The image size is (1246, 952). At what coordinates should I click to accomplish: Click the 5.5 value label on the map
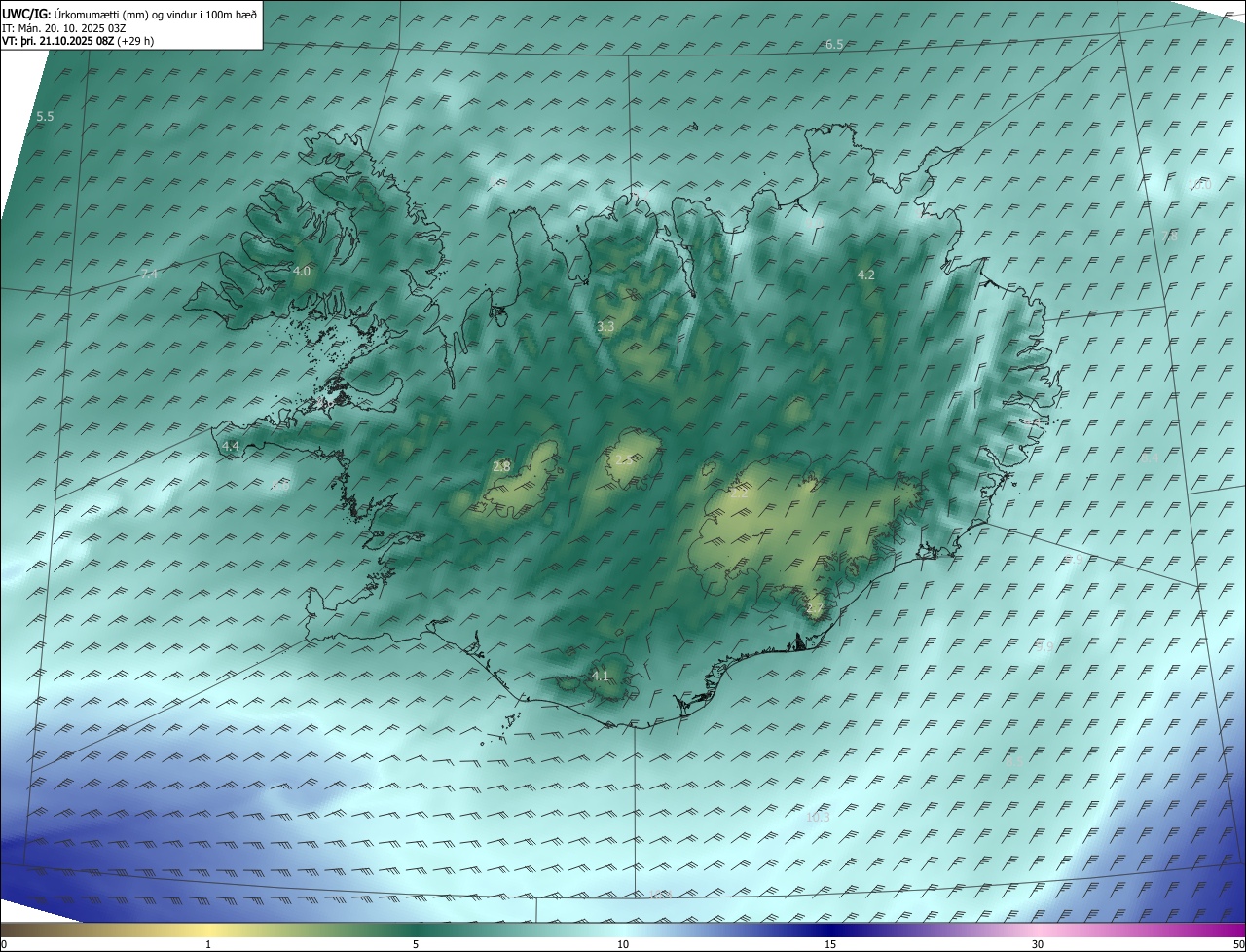click(45, 116)
